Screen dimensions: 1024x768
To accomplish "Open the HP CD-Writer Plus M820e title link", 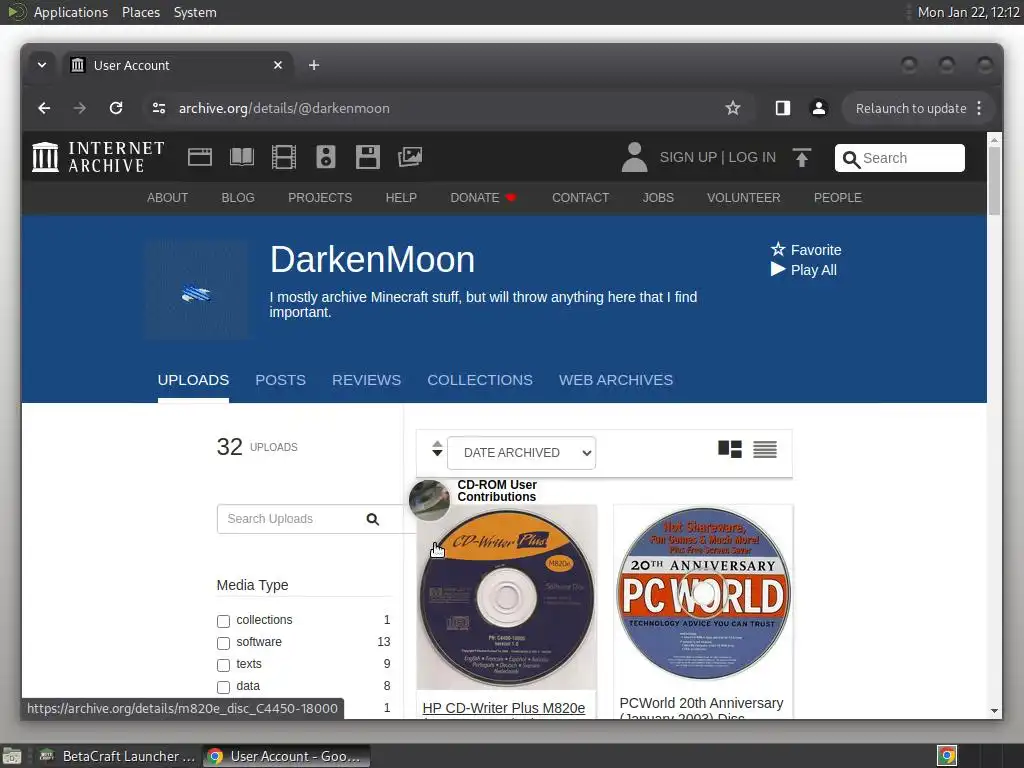I will [x=504, y=708].
